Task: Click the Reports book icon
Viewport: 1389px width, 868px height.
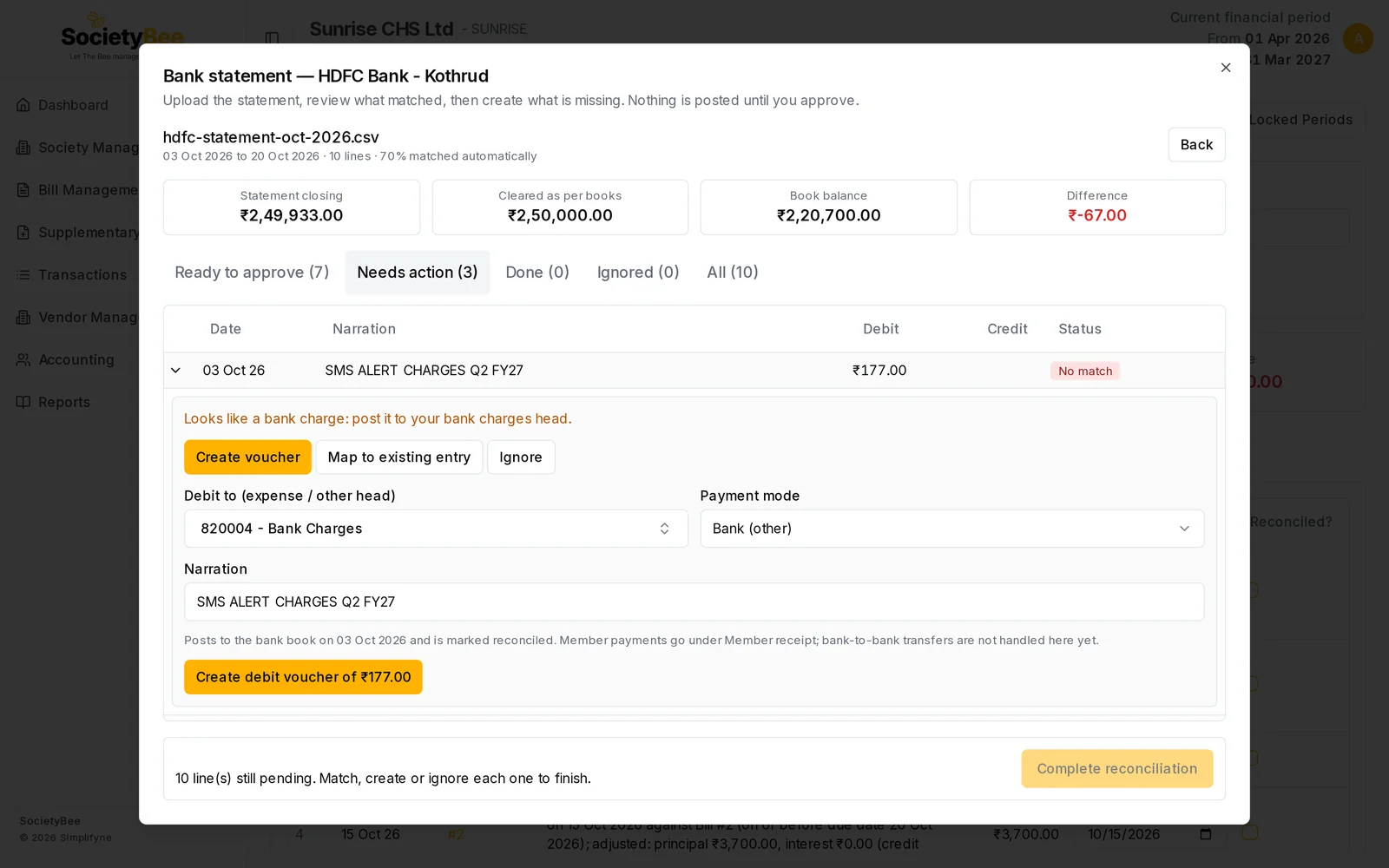Action: 23,402
